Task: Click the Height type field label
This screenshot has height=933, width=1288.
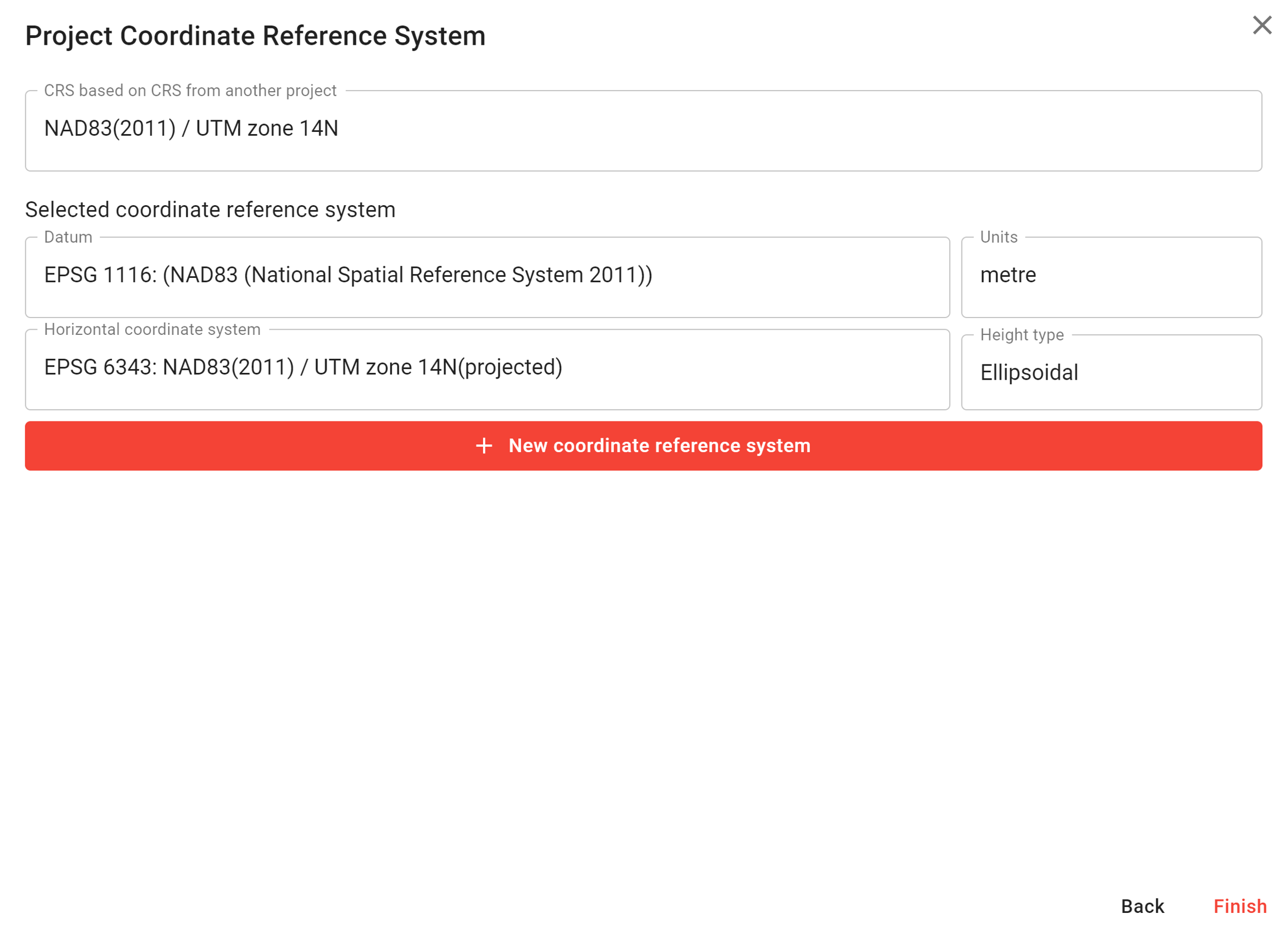Action: tap(1022, 334)
